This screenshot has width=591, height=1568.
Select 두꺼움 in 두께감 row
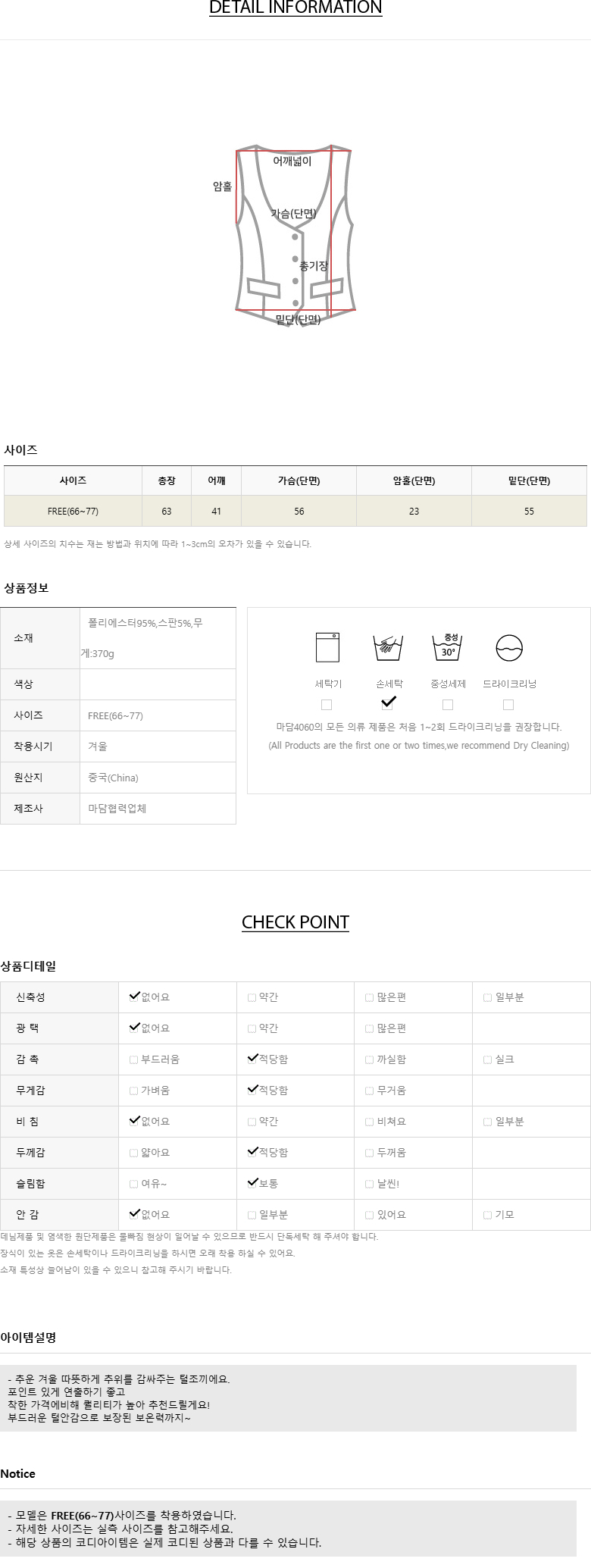pos(370,1153)
